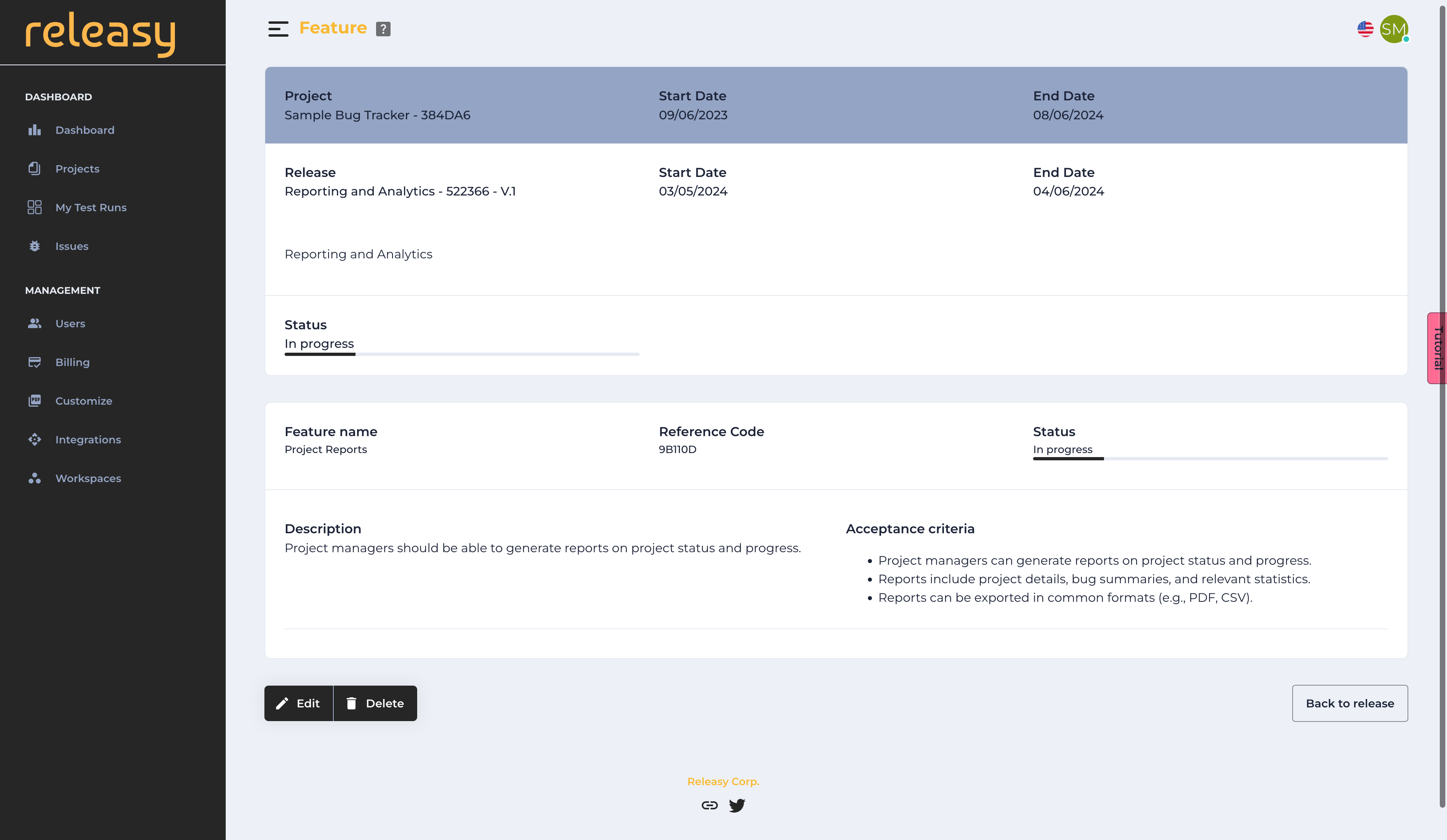Click the Billing icon in sidebar

34,362
